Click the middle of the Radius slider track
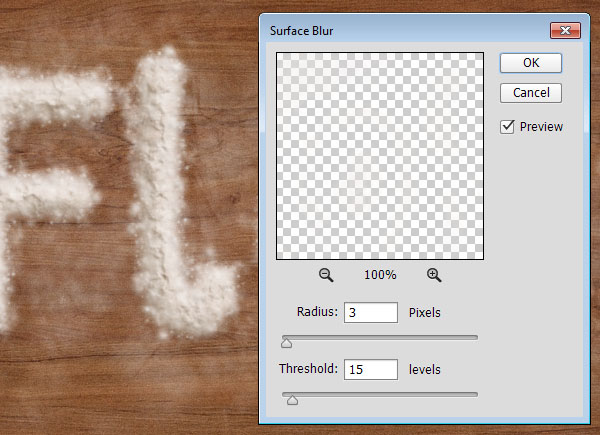The image size is (600, 435). click(380, 337)
